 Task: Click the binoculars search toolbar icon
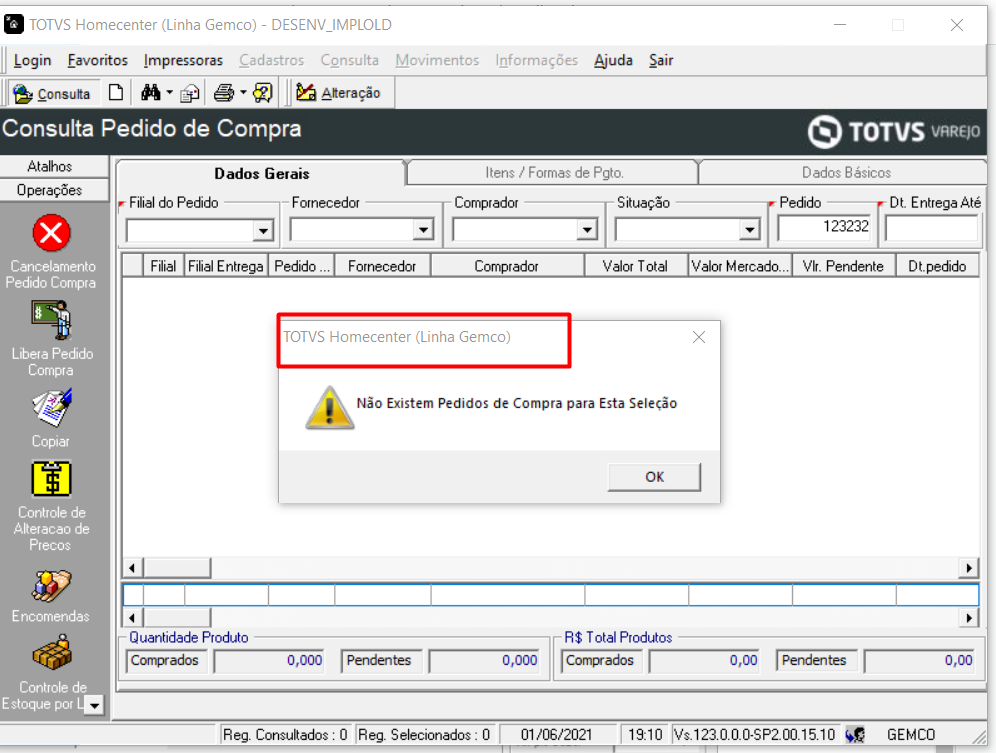(151, 93)
